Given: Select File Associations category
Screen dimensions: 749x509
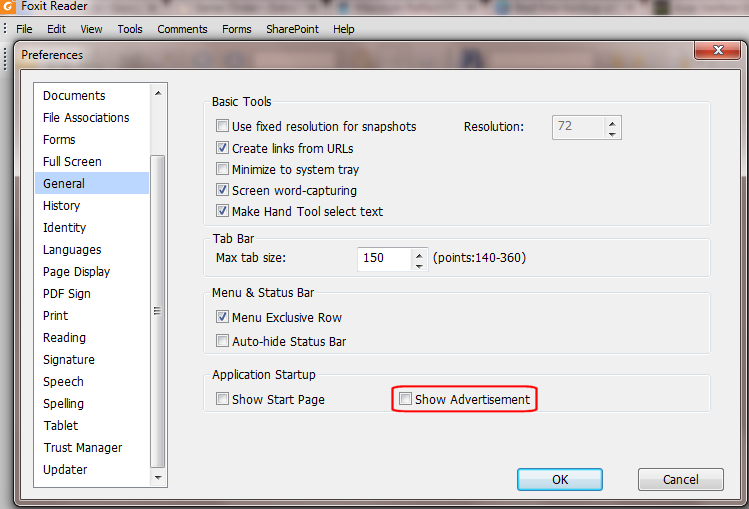Looking at the screenshot, I should pos(92,117).
